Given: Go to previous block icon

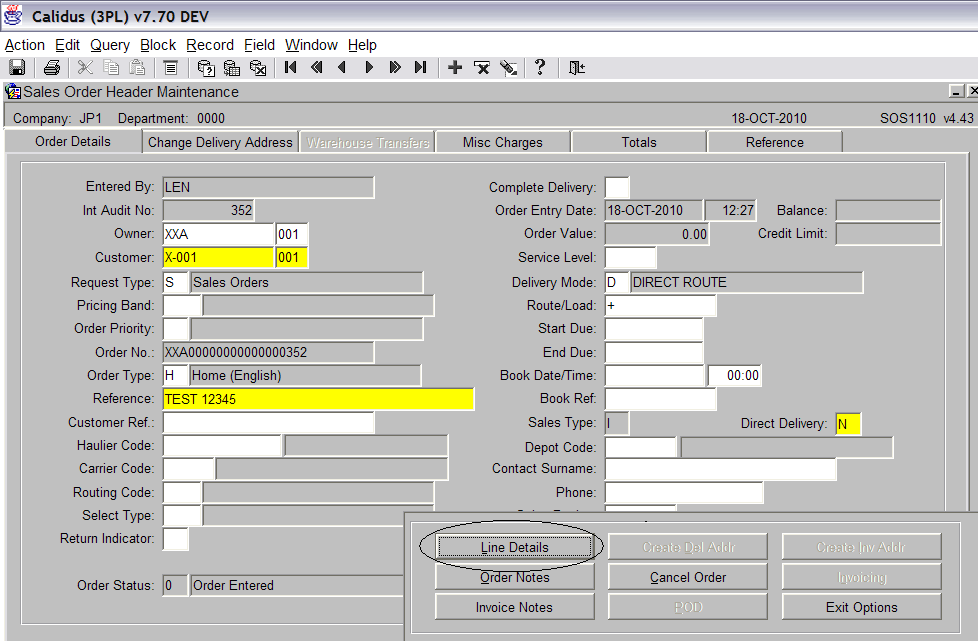Looking at the screenshot, I should pos(317,67).
